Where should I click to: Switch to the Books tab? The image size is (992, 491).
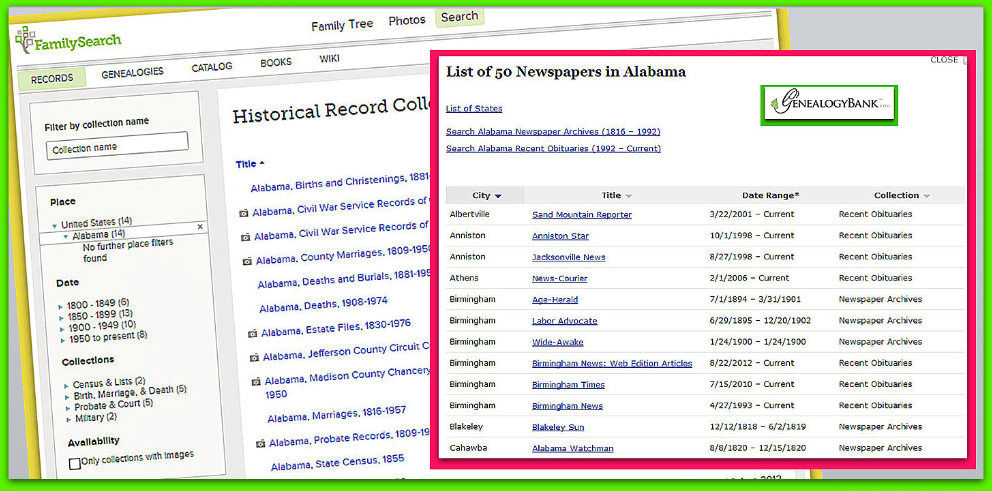tap(276, 63)
